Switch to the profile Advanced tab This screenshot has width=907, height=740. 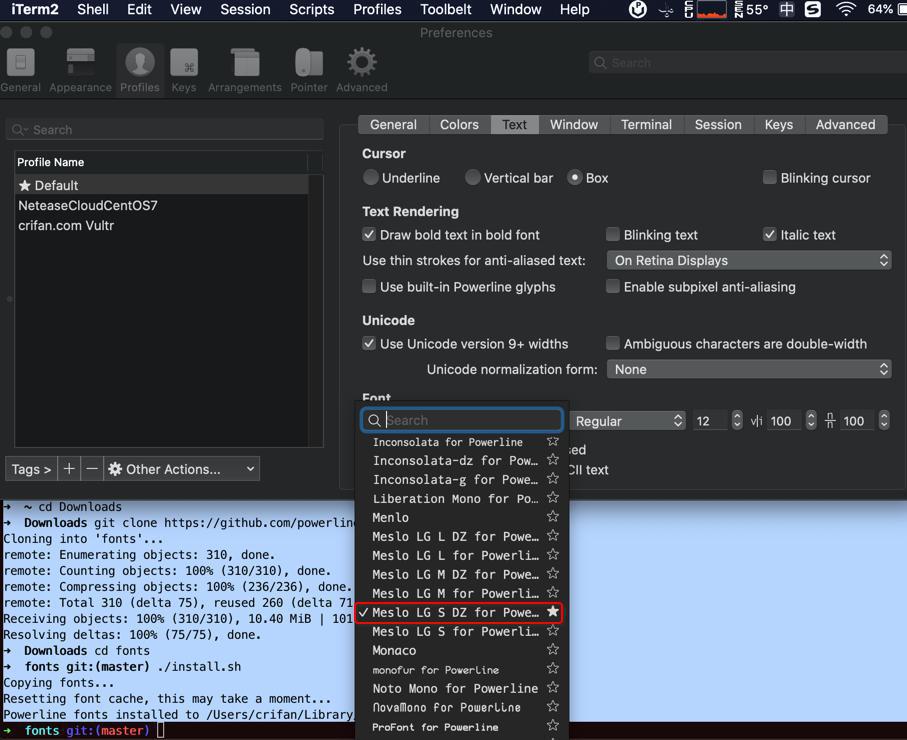click(845, 124)
